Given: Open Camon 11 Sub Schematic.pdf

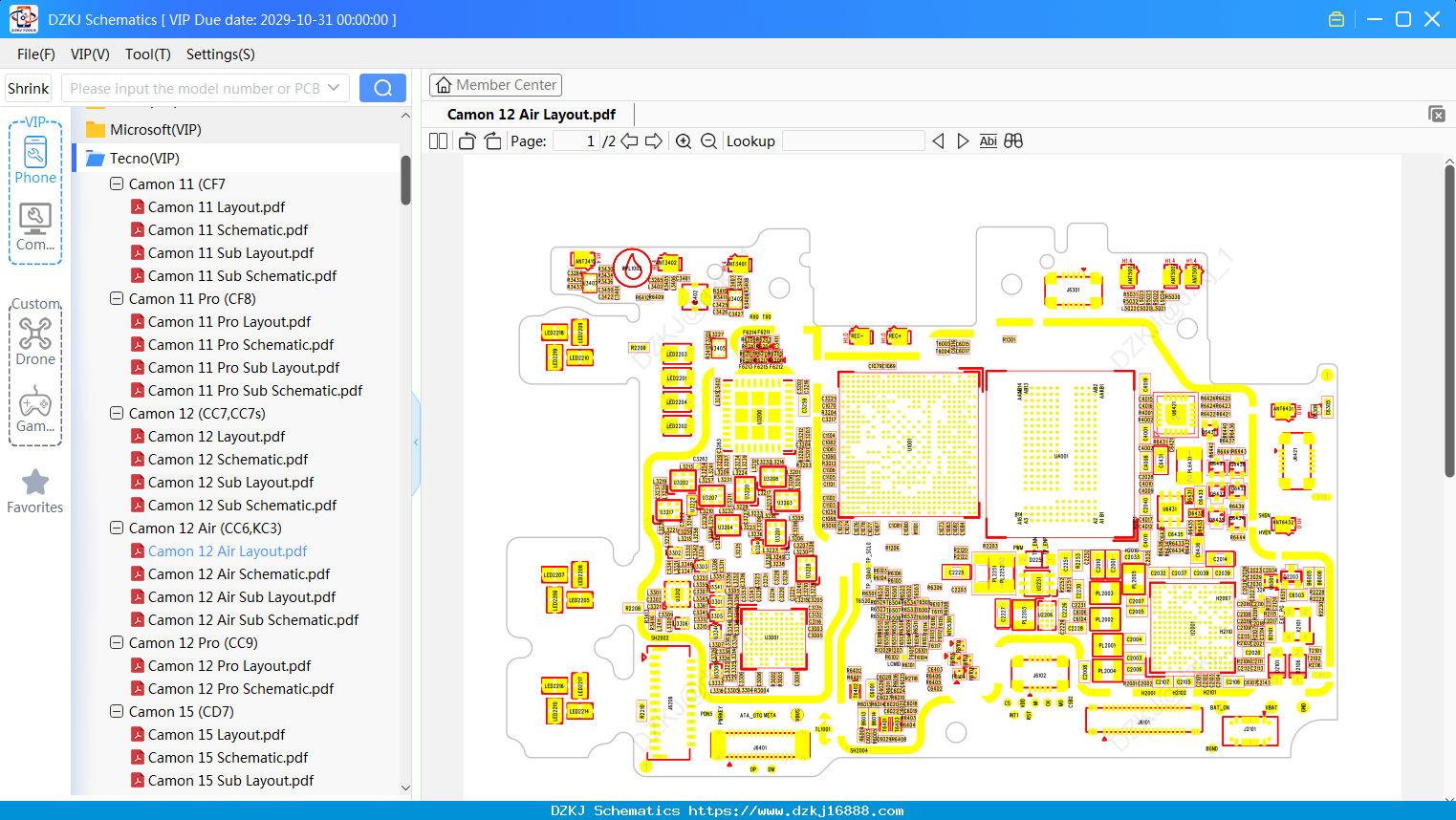Looking at the screenshot, I should click(x=242, y=275).
